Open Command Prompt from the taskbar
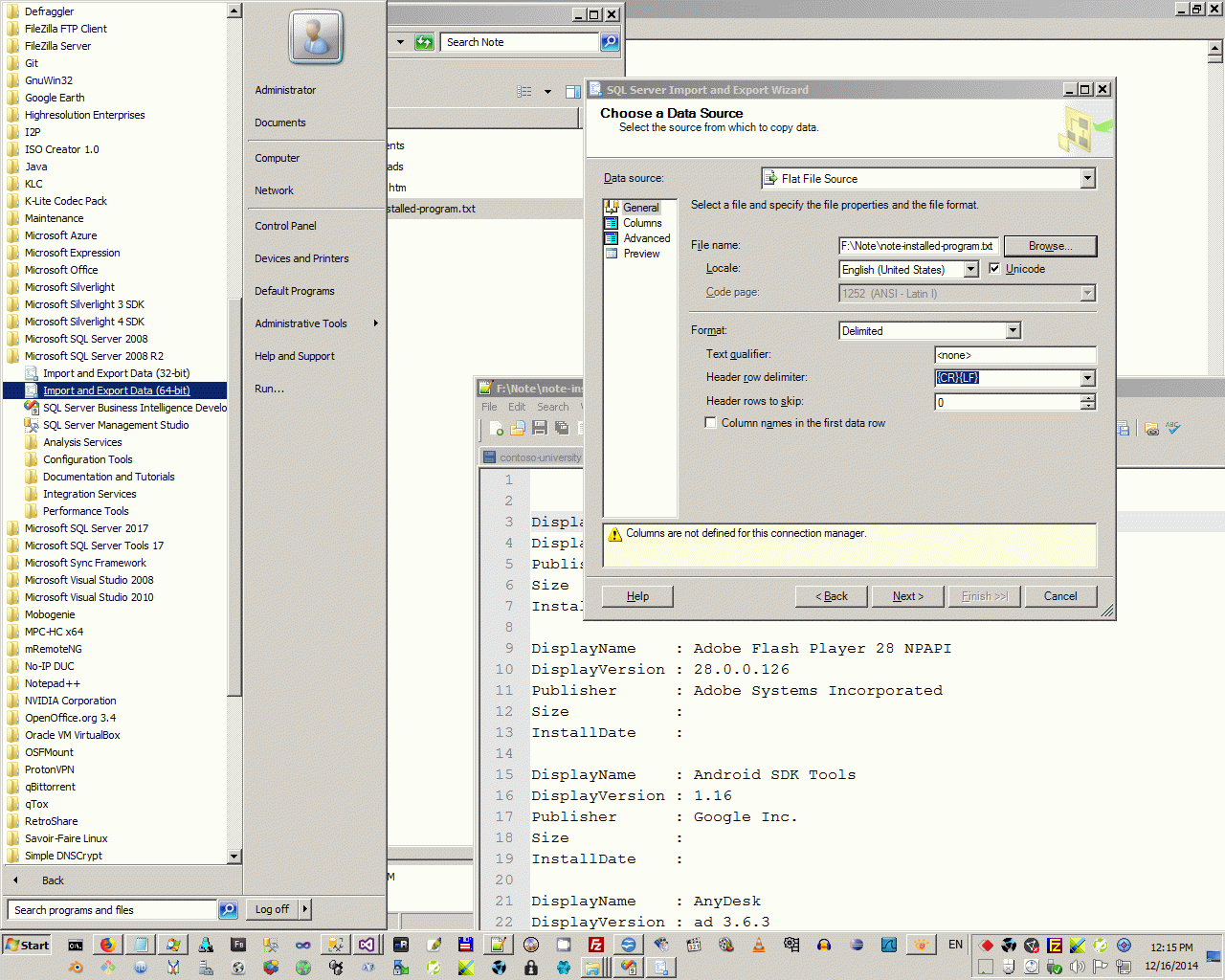This screenshot has width=1225, height=980. [x=76, y=945]
